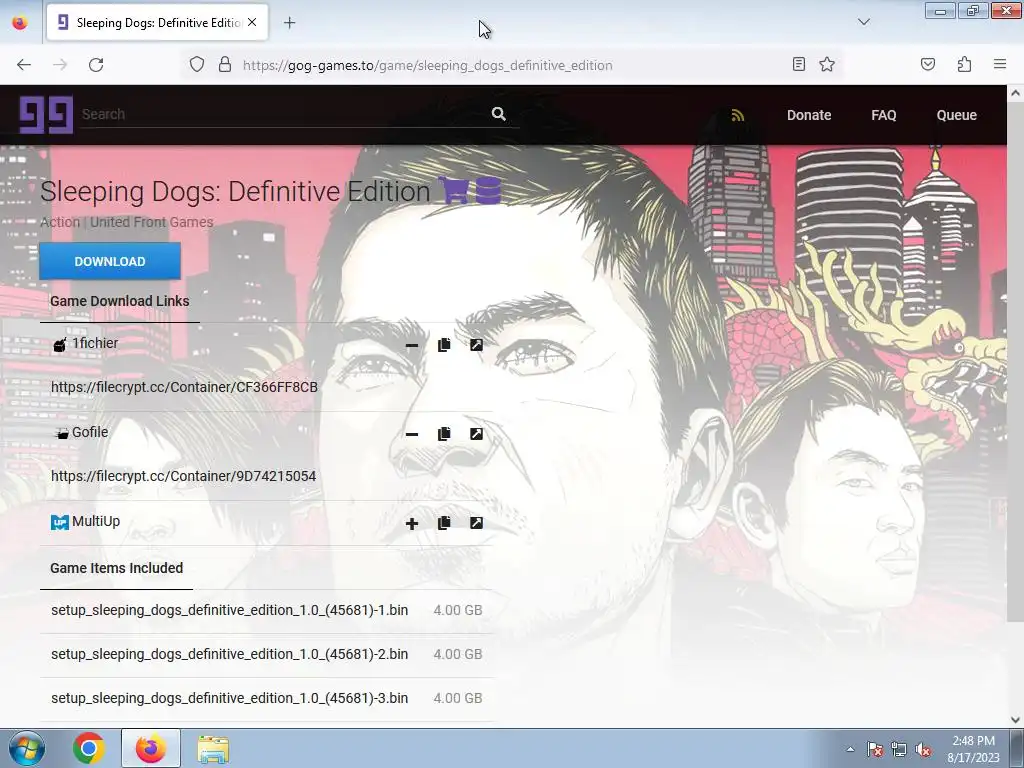1024x768 pixels.
Task: Close the Sleeping Dogs tab
Action: click(252, 22)
